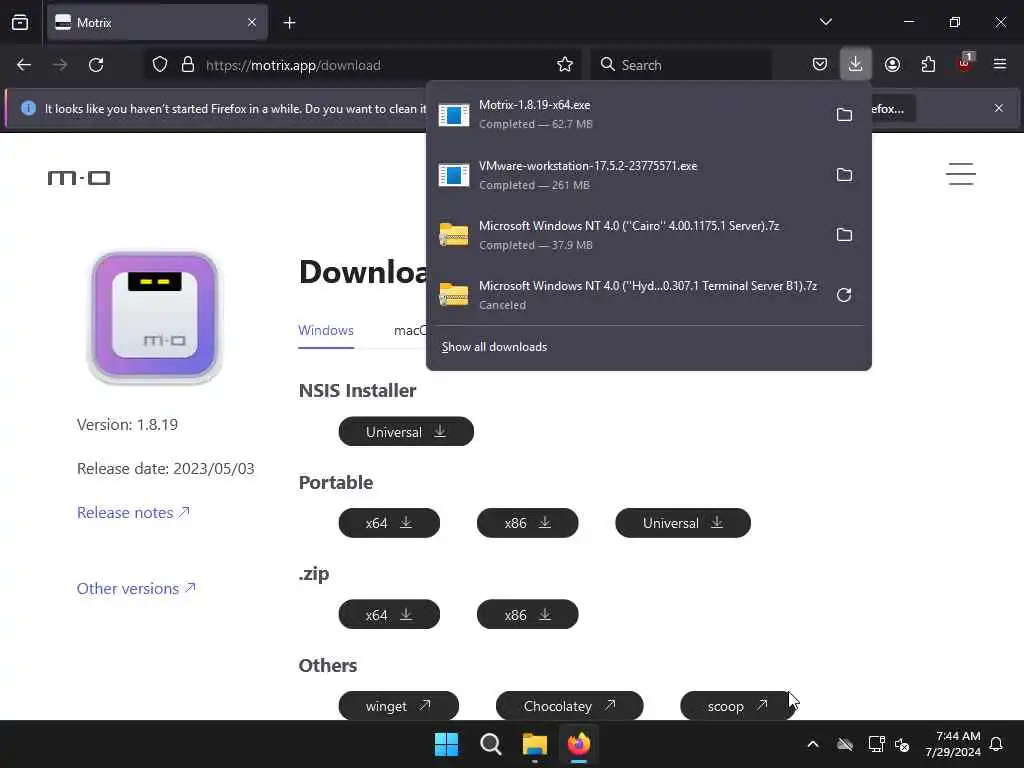Image resolution: width=1024 pixels, height=768 pixels.
Task: Open a new browser tab
Action: [x=289, y=23]
